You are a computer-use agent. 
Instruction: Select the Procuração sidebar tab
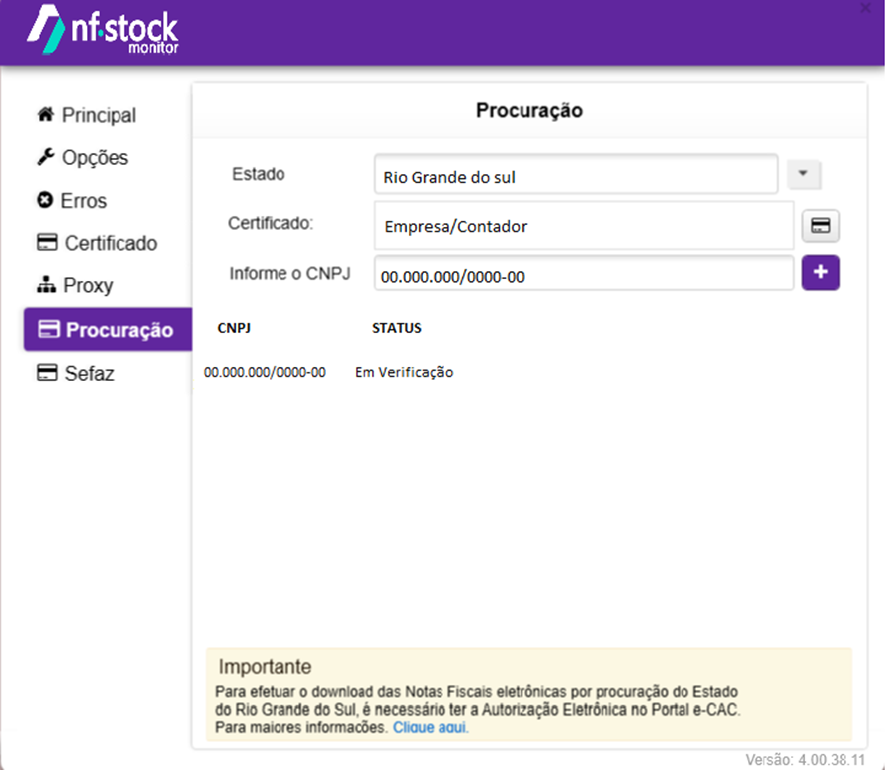tap(108, 329)
